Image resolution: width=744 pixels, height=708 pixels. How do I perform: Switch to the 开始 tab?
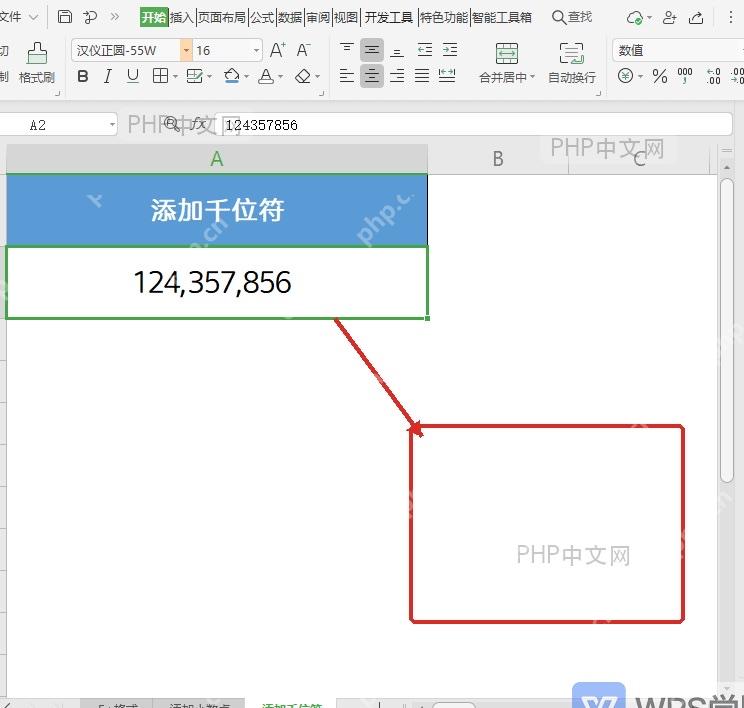click(154, 18)
